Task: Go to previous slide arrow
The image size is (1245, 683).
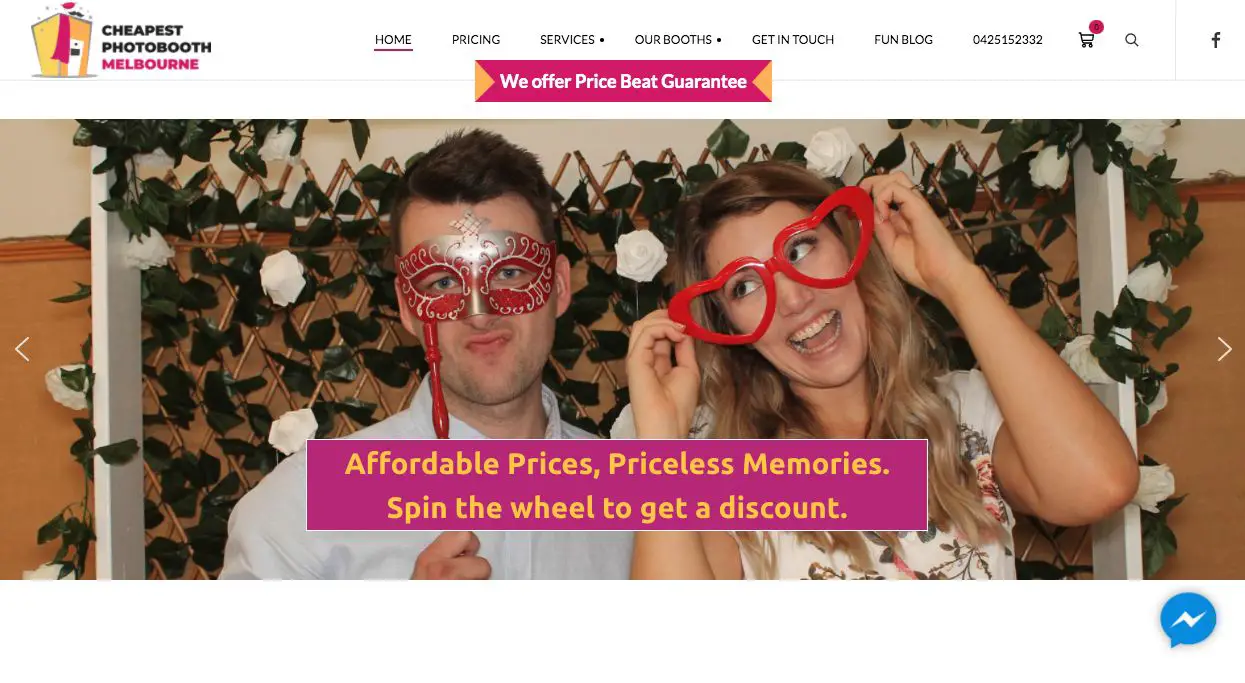Action: (x=22, y=349)
